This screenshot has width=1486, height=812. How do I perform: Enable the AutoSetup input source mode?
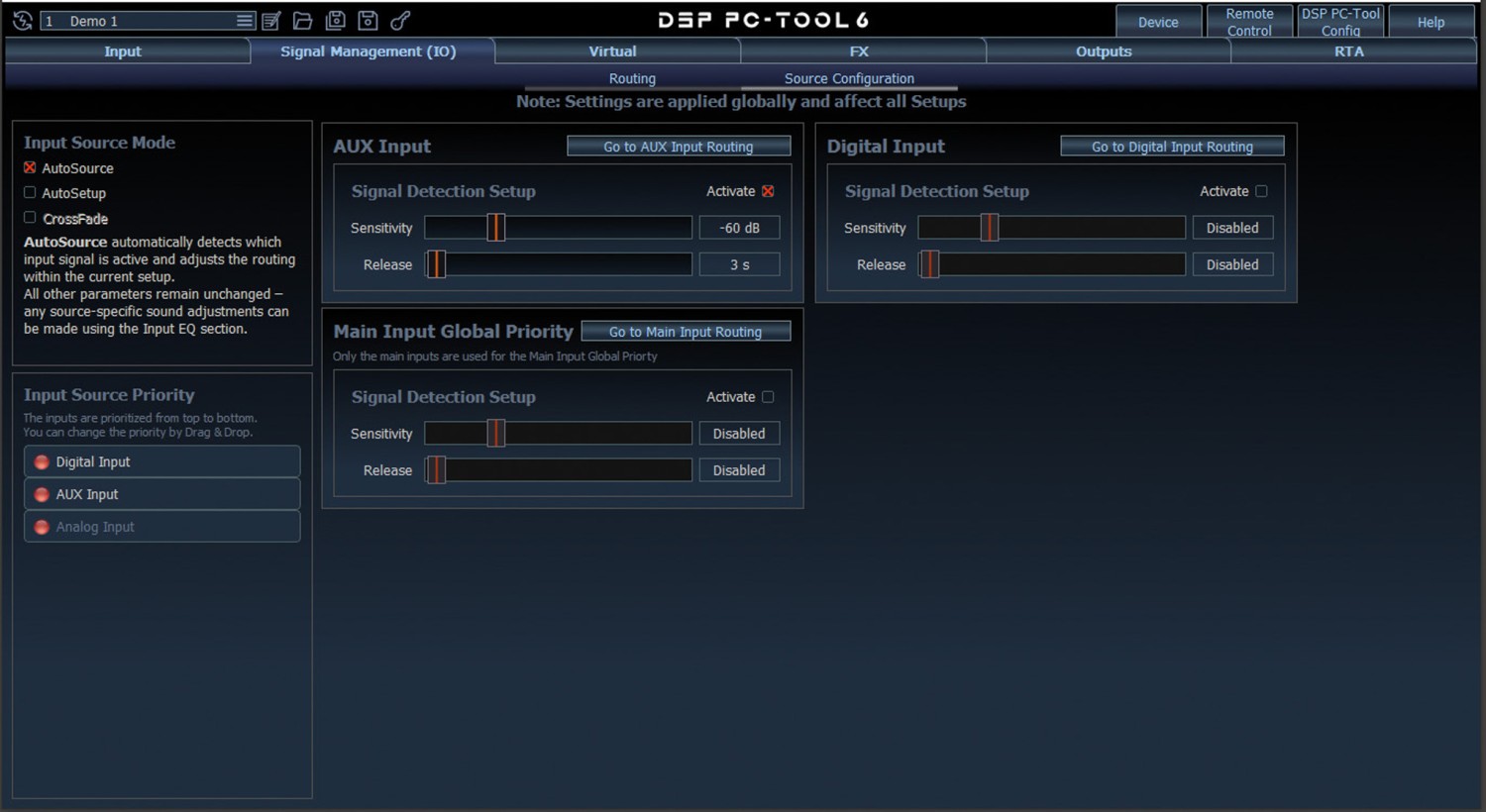tap(30, 193)
